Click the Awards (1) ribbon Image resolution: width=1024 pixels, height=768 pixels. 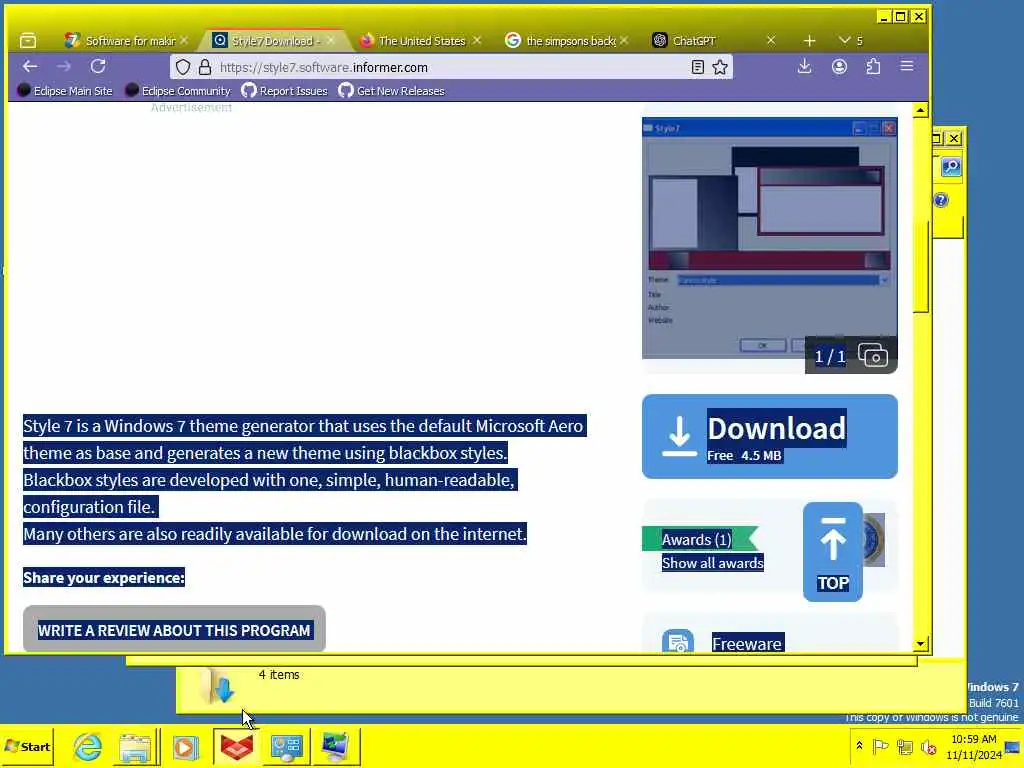tap(699, 539)
